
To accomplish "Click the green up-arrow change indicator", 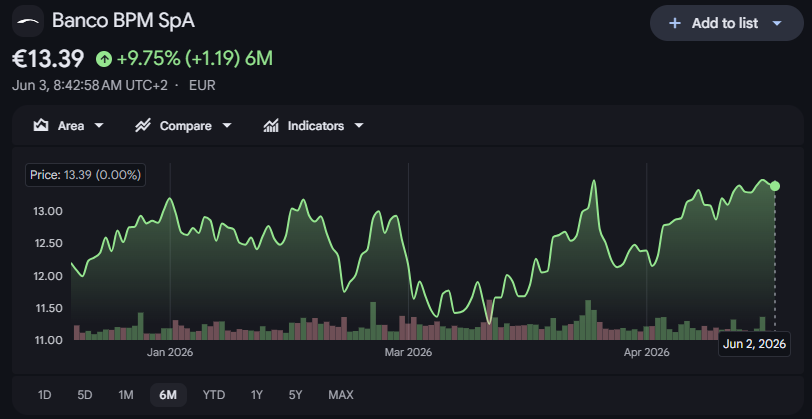I will tap(104, 60).
